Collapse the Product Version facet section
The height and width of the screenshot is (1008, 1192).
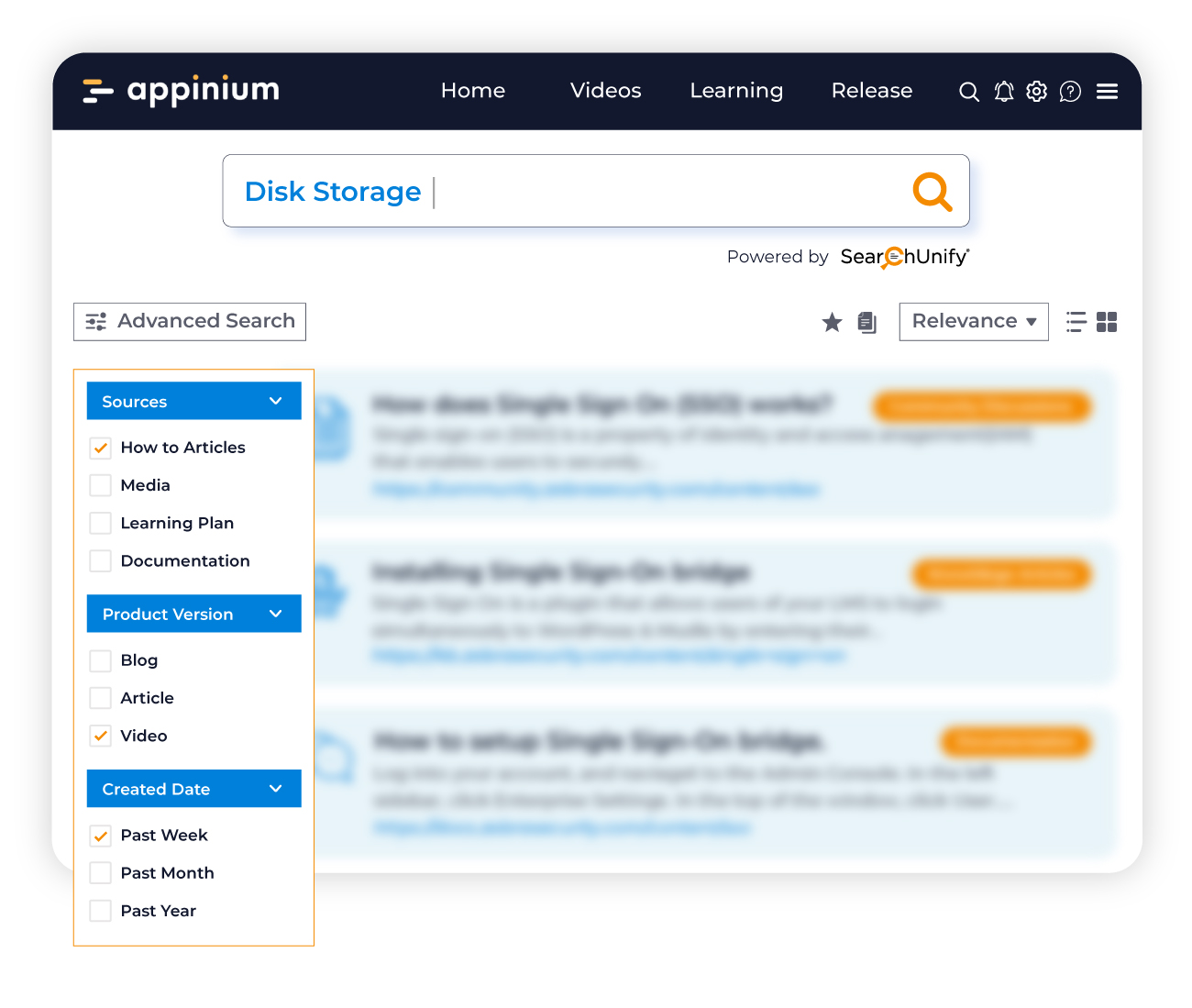(x=194, y=614)
